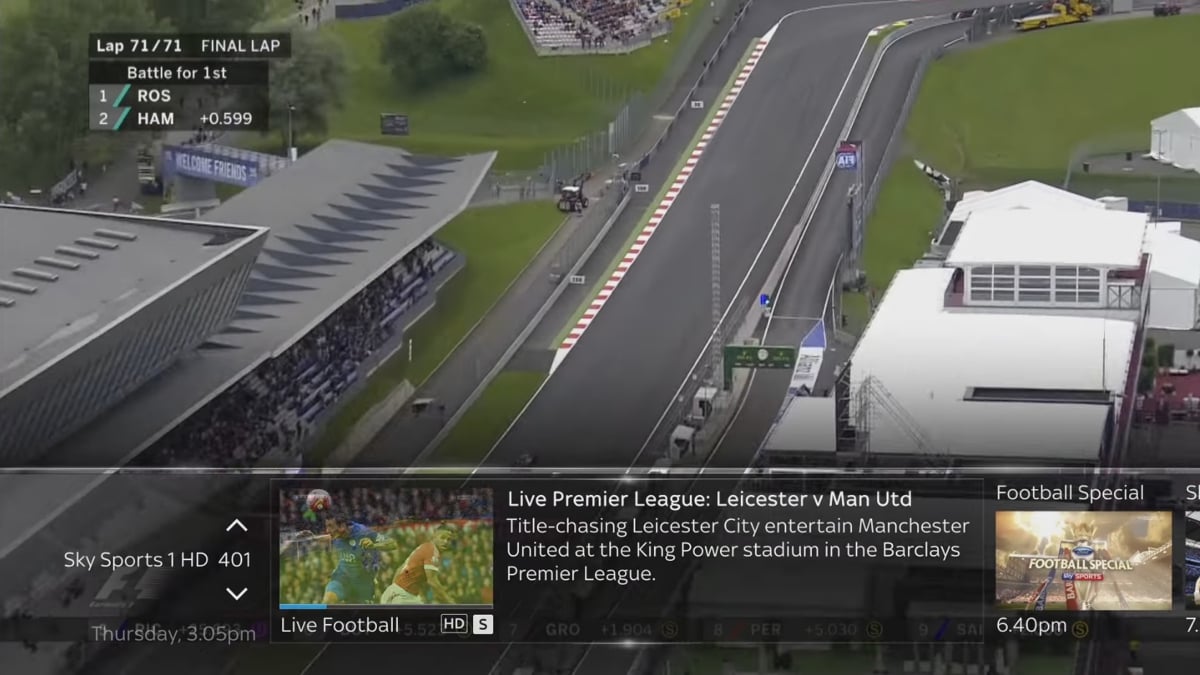The image size is (1200, 675).
Task: Open the Live Football programme thumbnail
Action: click(386, 546)
